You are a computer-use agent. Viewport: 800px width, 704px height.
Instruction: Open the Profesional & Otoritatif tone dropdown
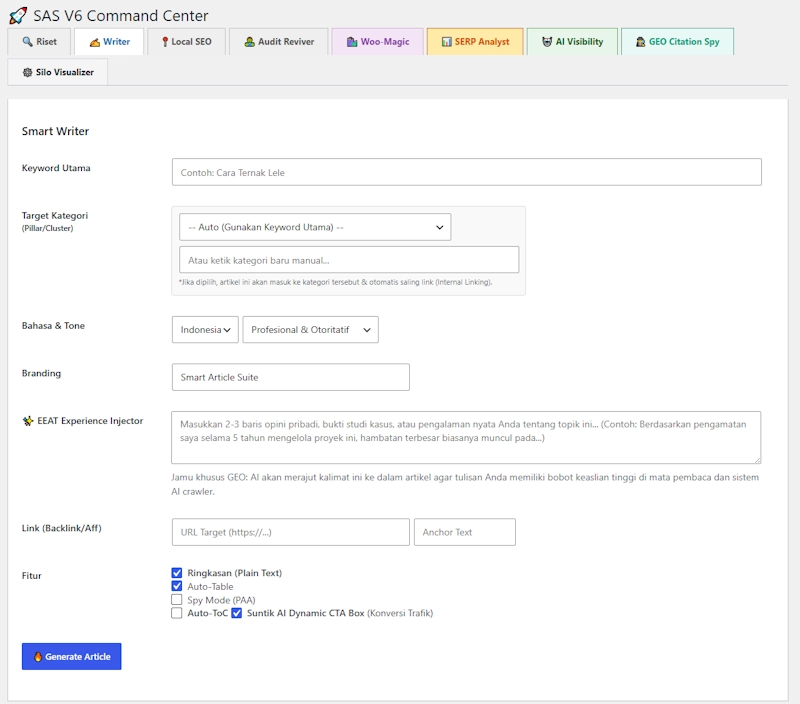coord(310,330)
